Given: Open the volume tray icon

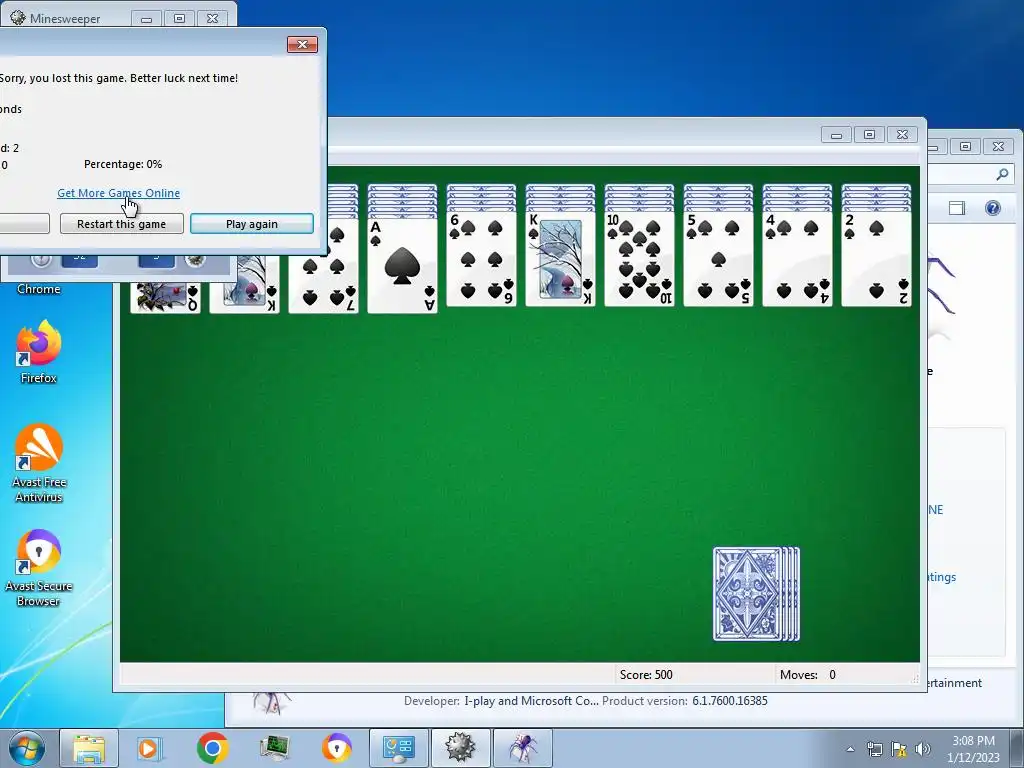Looking at the screenshot, I should pos(923,749).
